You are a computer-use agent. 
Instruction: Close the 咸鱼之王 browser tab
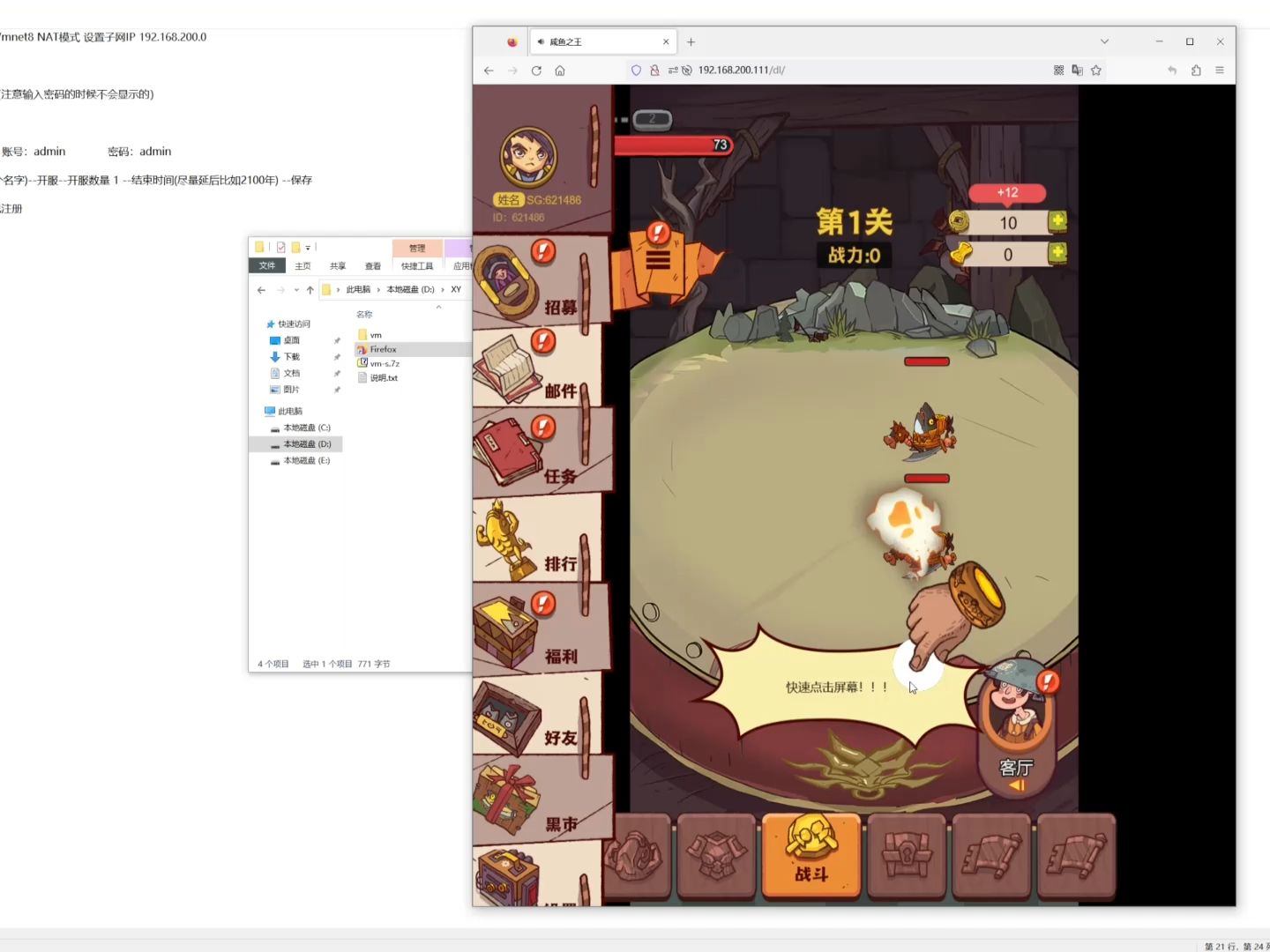coord(666,41)
